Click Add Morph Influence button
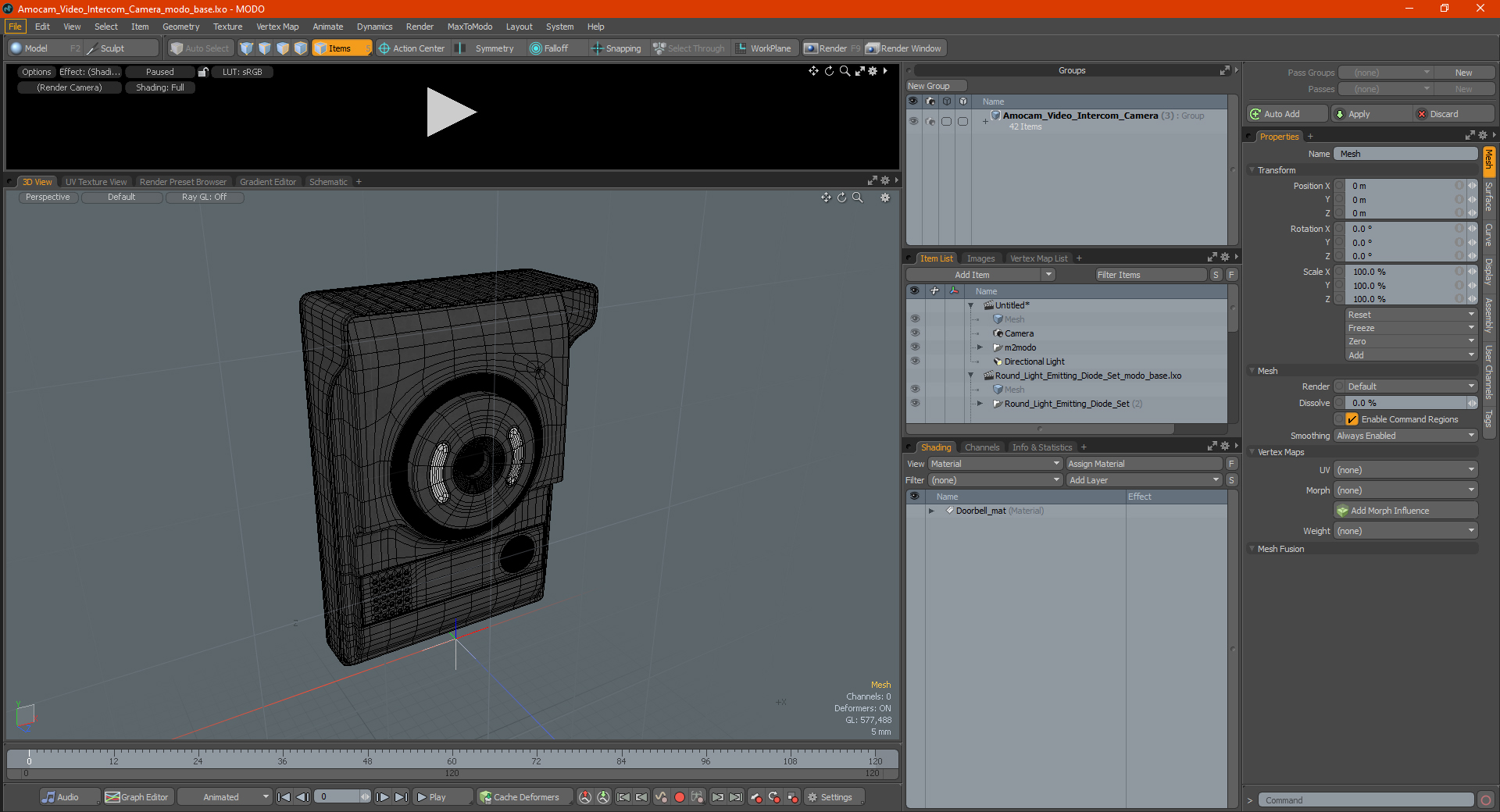The image size is (1500, 812). click(x=1405, y=511)
